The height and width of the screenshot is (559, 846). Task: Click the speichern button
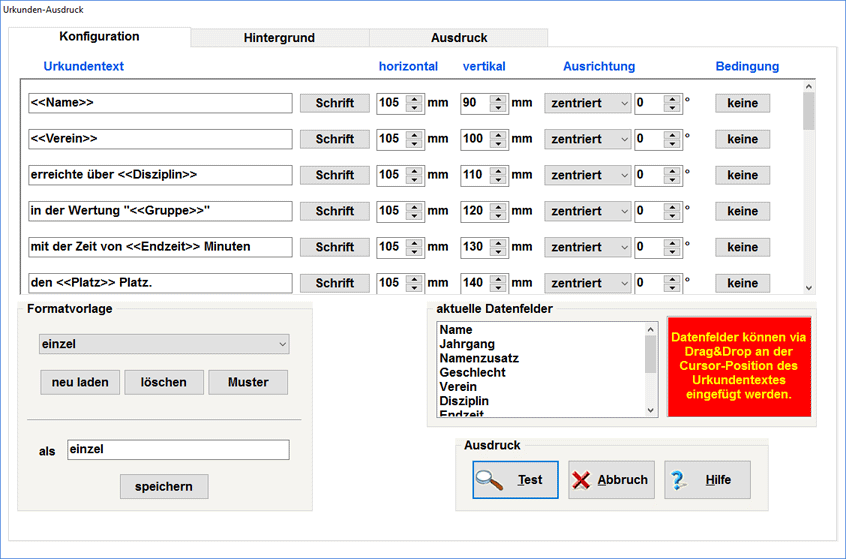(164, 486)
